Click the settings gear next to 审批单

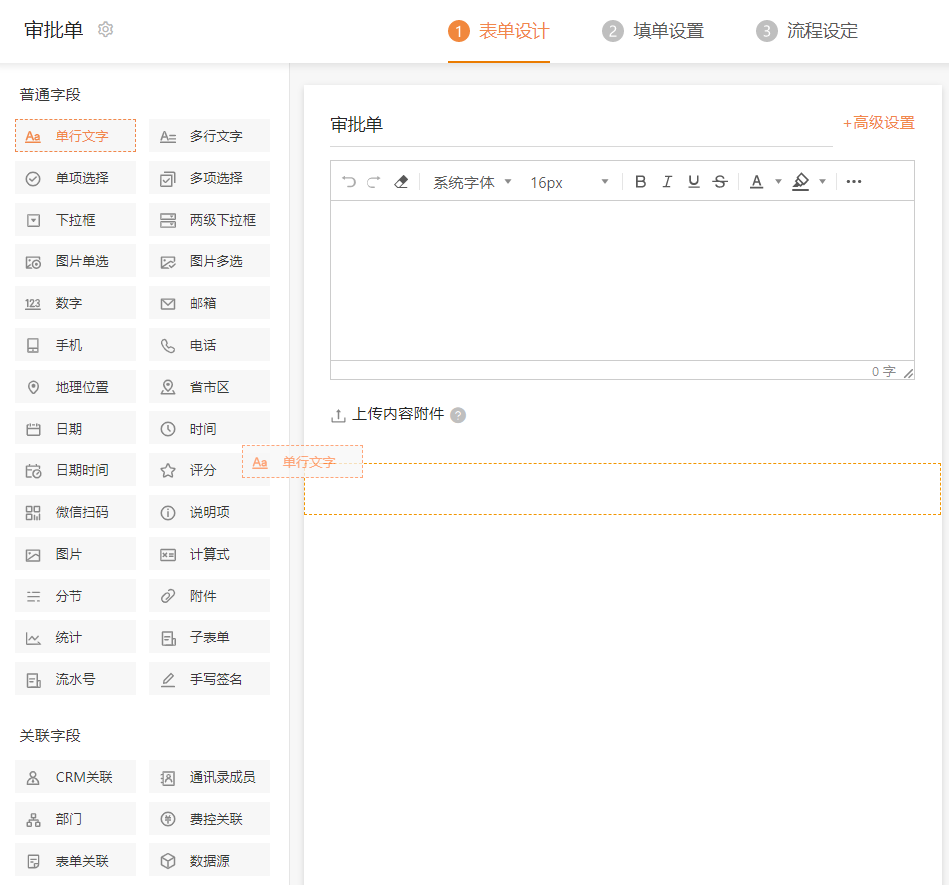point(106,30)
